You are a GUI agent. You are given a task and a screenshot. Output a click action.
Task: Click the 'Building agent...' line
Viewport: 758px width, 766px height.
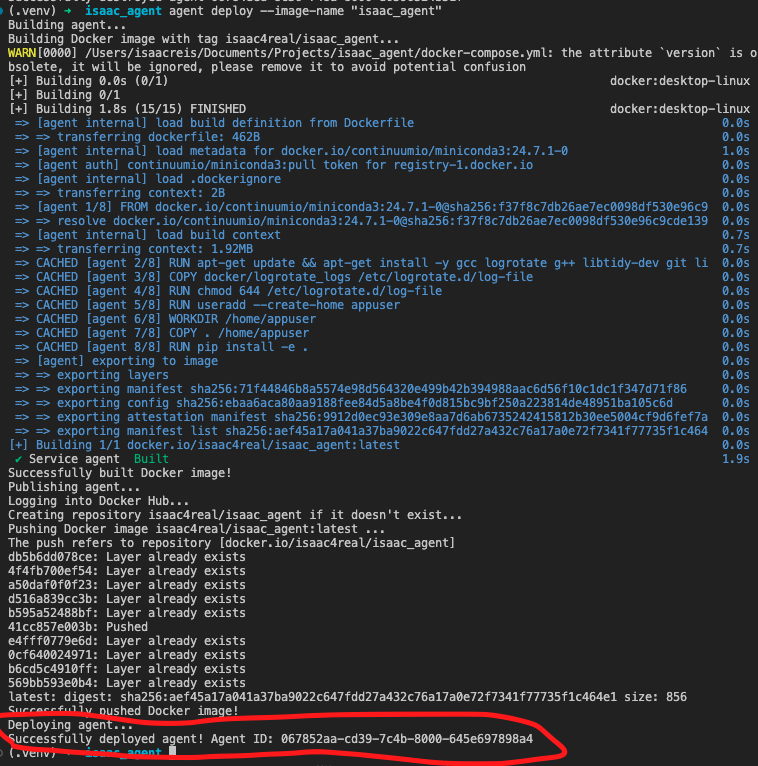[67, 25]
